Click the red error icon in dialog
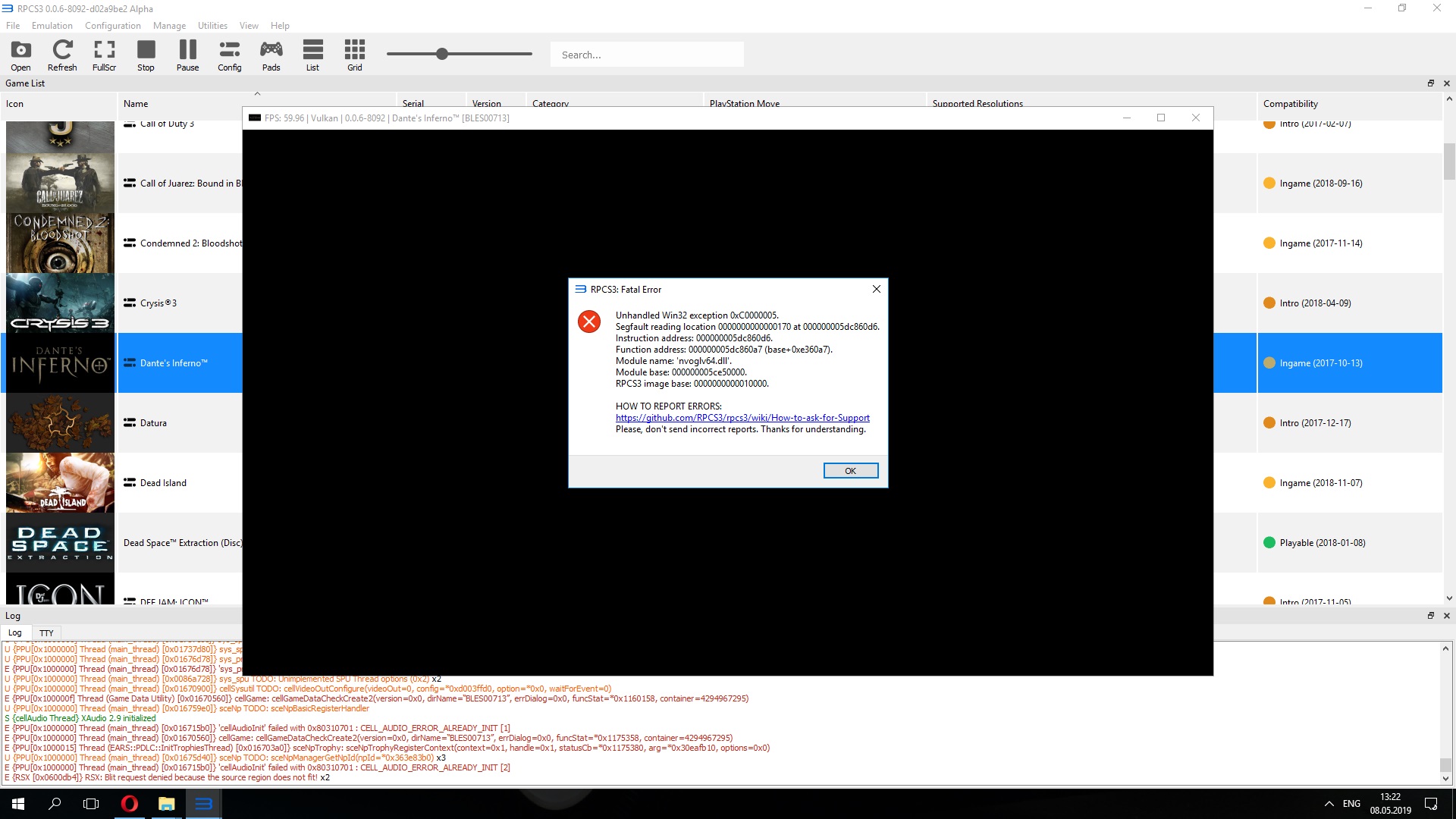The width and height of the screenshot is (1456, 819). pos(589,322)
